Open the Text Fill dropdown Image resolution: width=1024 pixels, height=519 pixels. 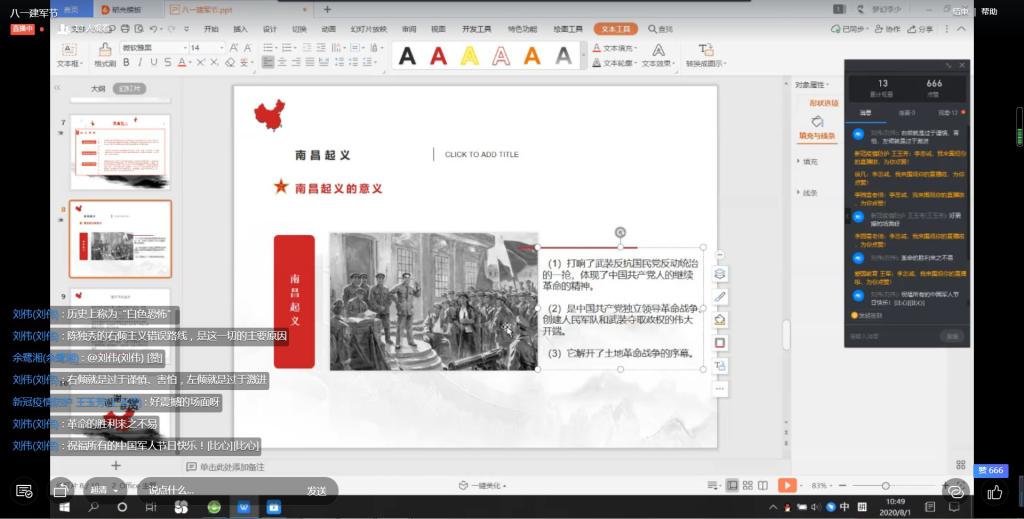tap(614, 48)
